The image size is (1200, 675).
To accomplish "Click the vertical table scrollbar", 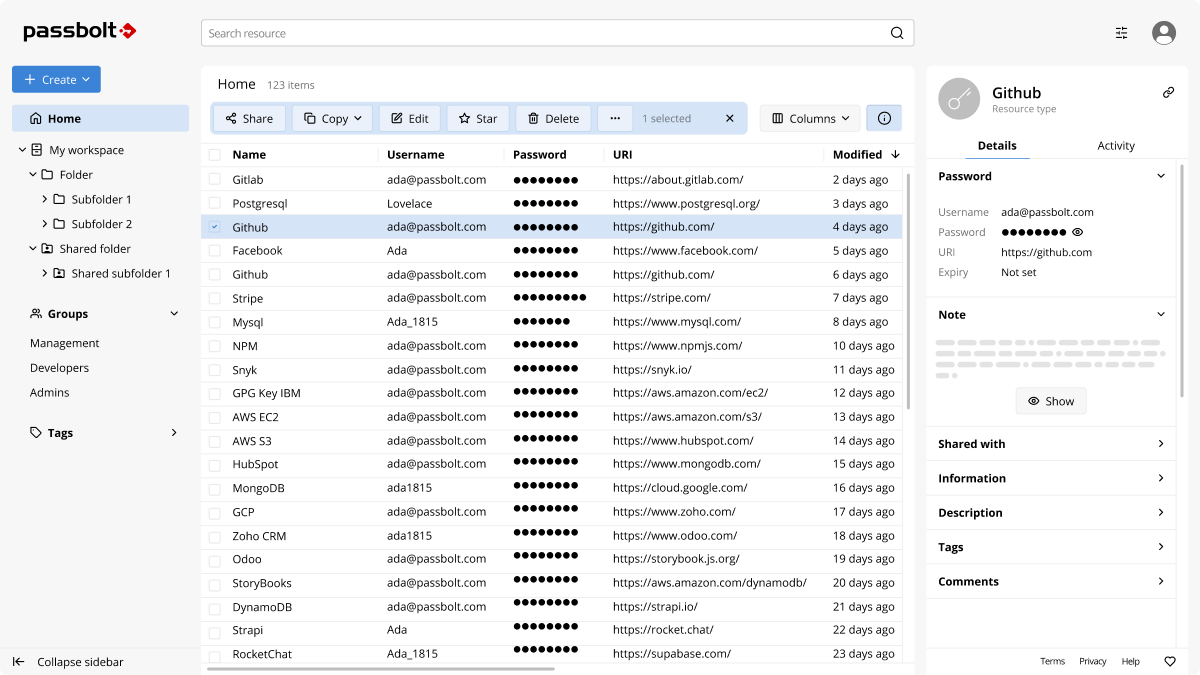I will click(x=908, y=290).
